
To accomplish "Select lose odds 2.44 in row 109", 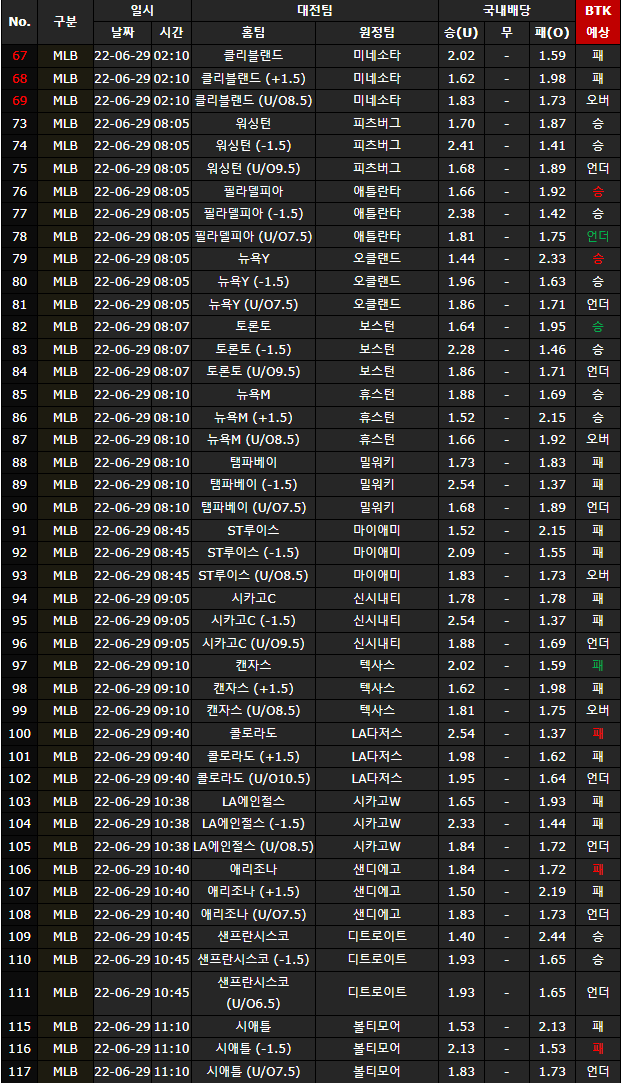I will pyautogui.click(x=552, y=937).
